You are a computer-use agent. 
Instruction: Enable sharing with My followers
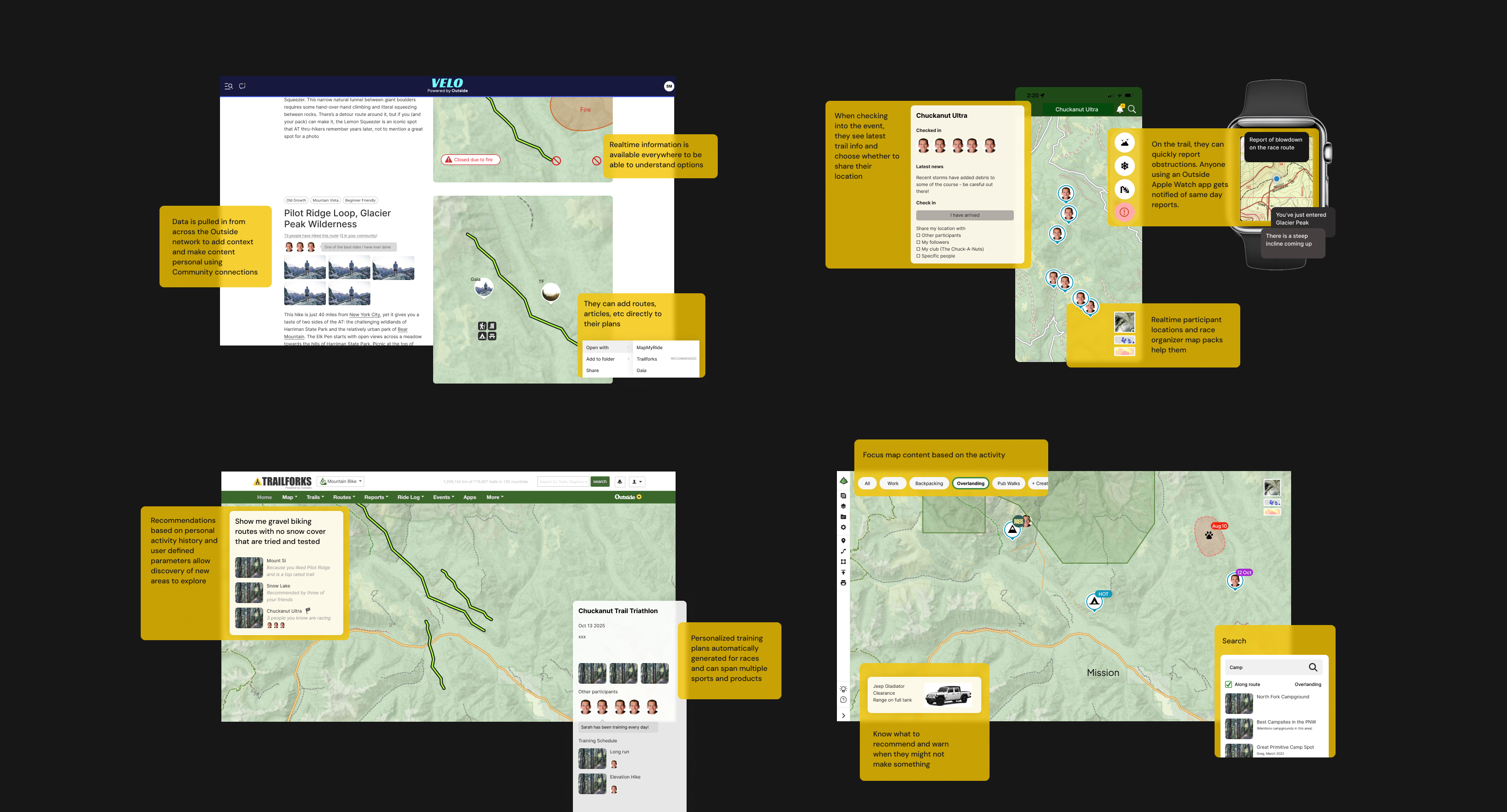[918, 242]
